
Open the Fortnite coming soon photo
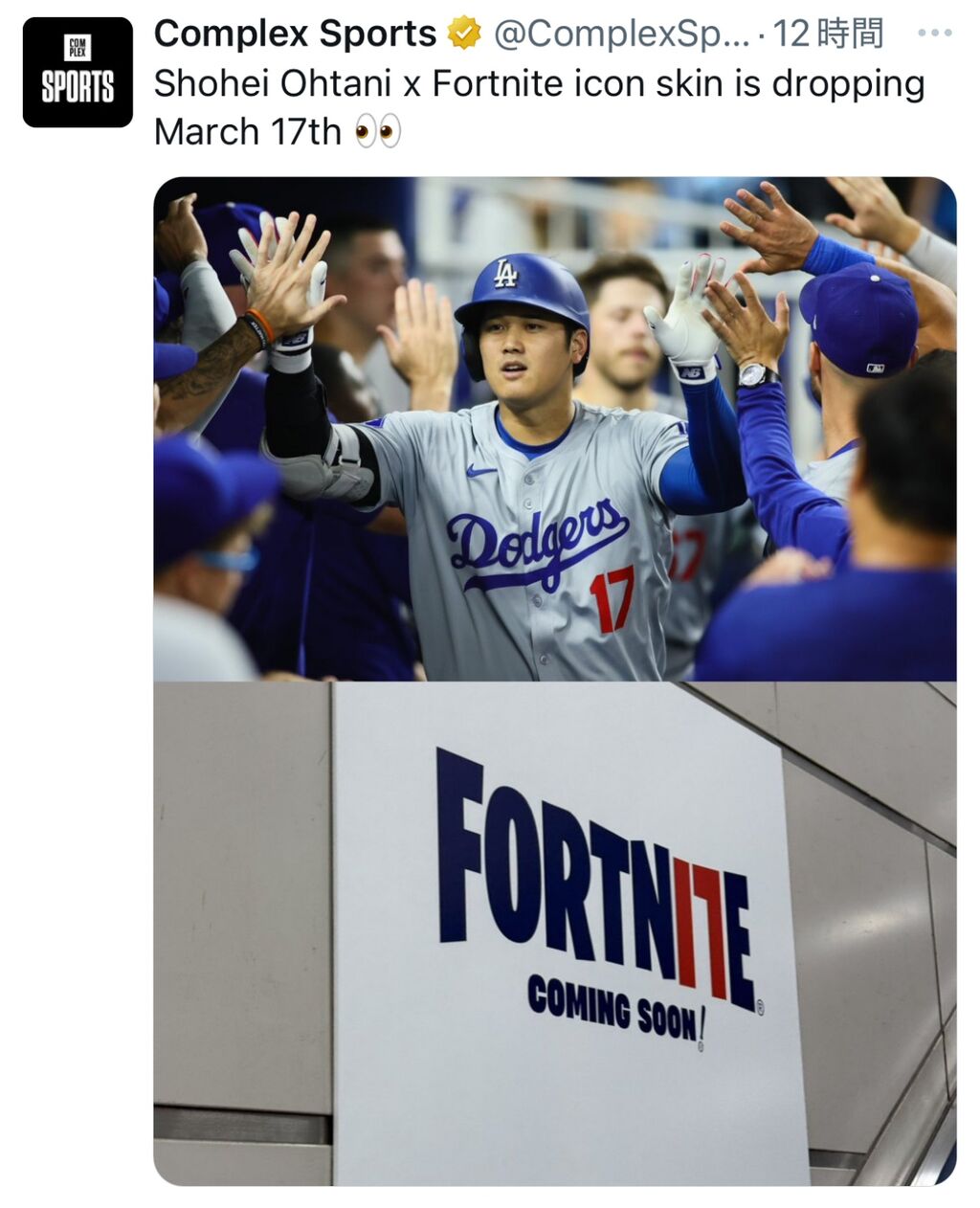pyautogui.click(x=554, y=932)
